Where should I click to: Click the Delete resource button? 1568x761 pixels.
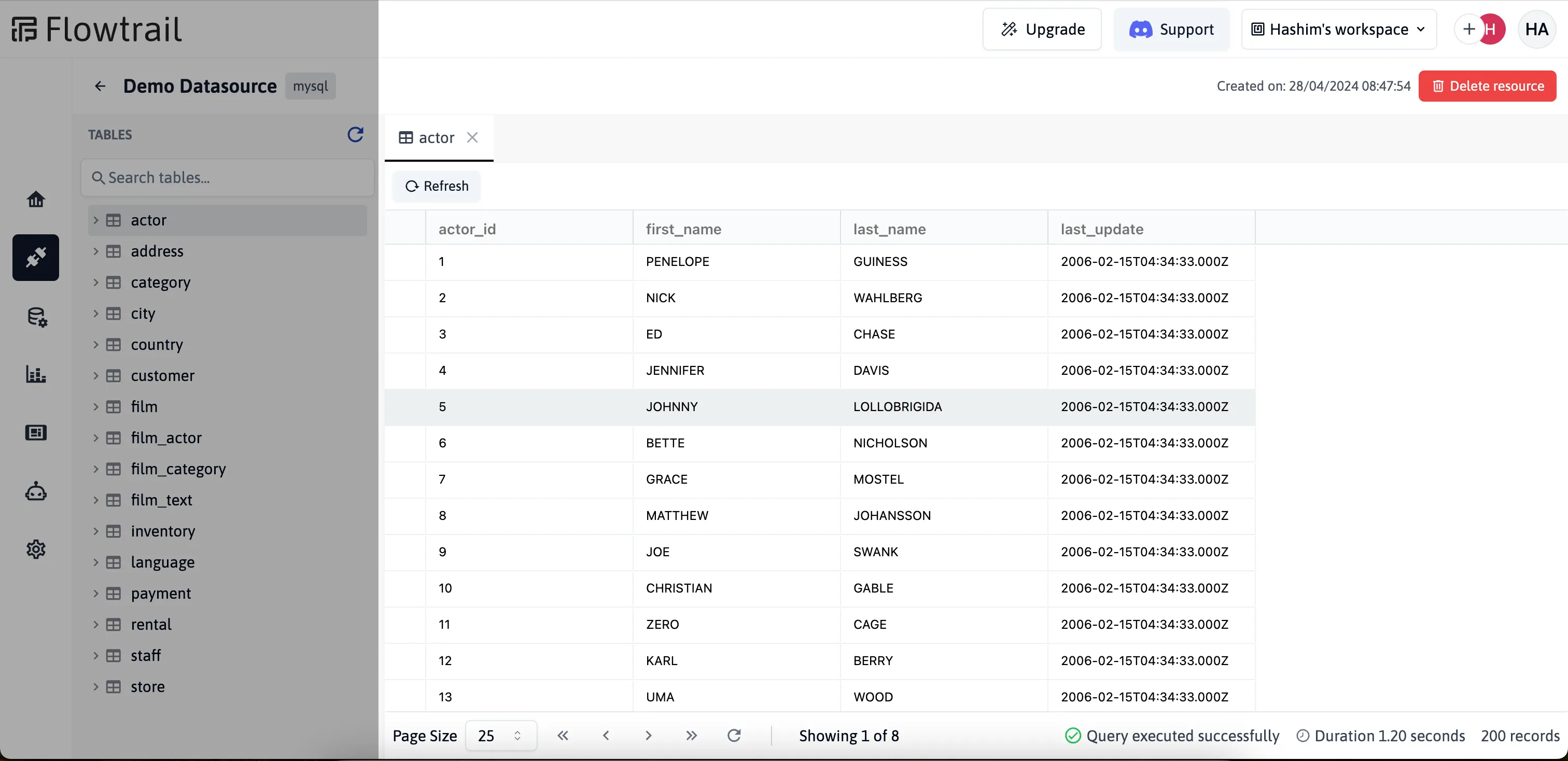tap(1487, 87)
